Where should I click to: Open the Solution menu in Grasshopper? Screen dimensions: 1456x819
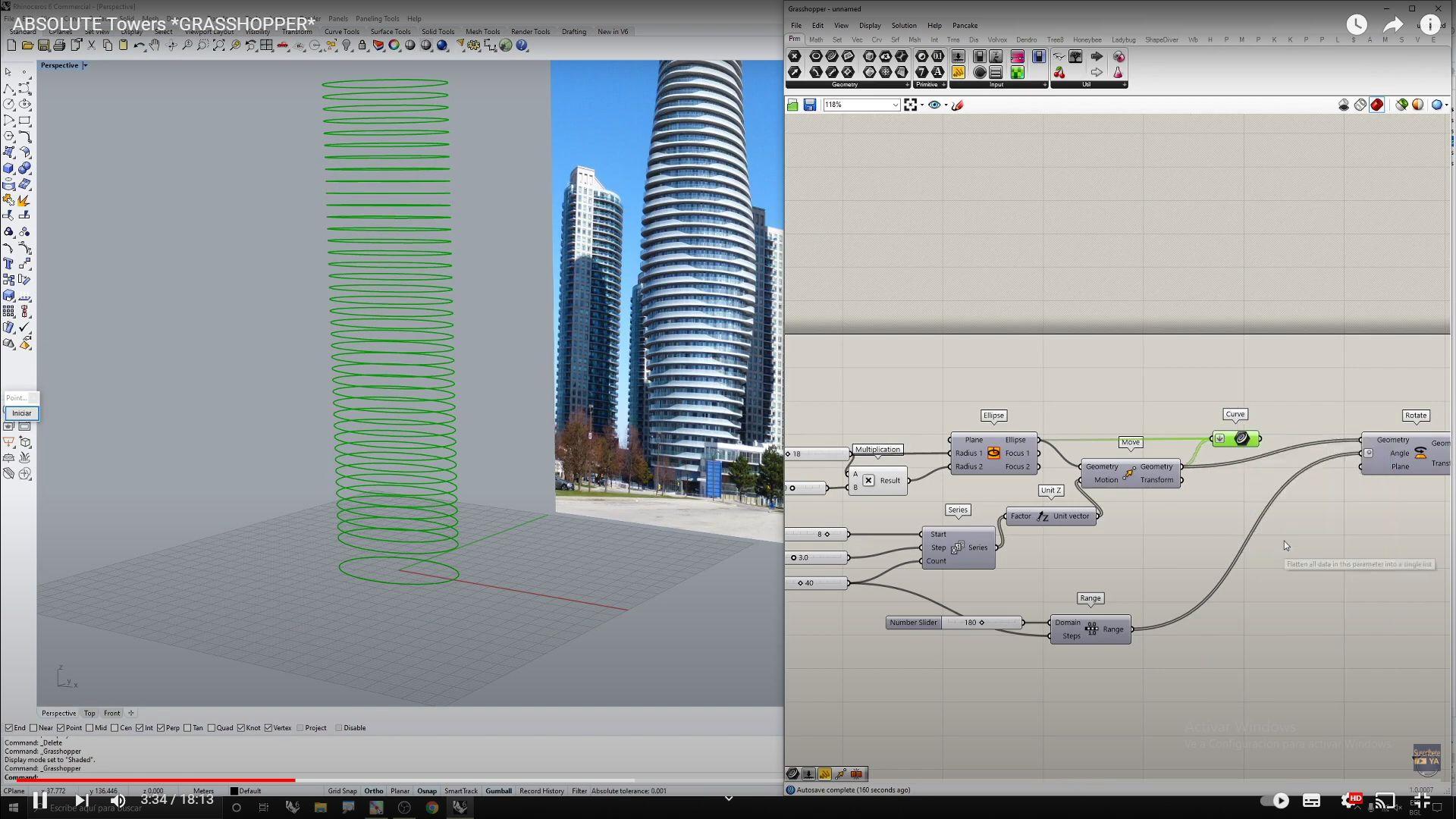coord(903,26)
